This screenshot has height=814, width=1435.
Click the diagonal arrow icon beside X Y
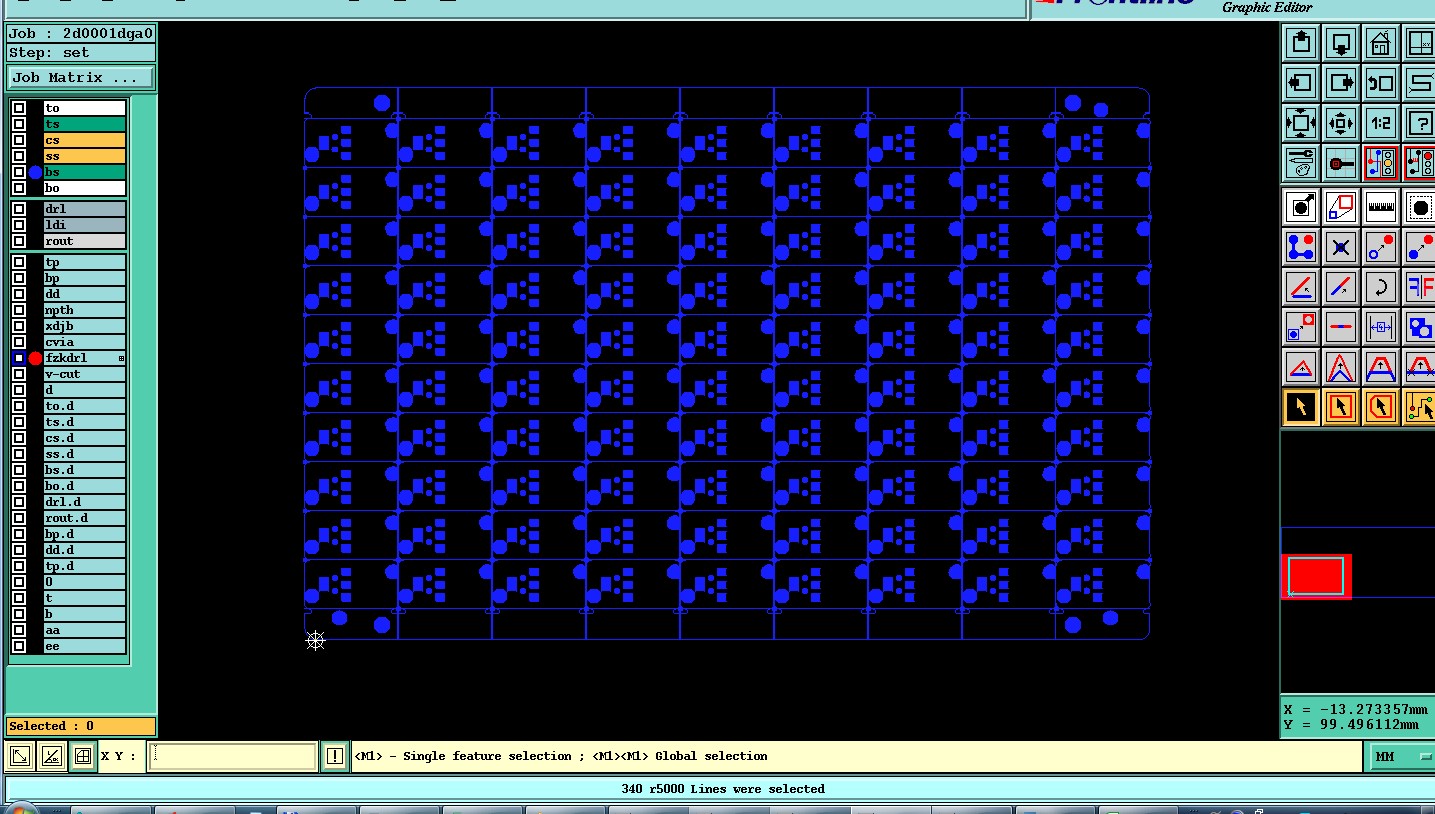click(20, 757)
